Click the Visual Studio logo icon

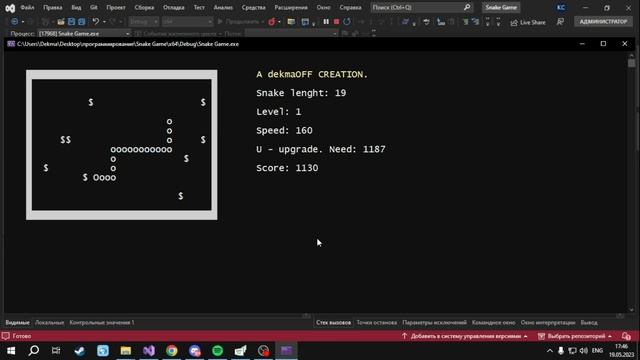(x=10, y=8)
